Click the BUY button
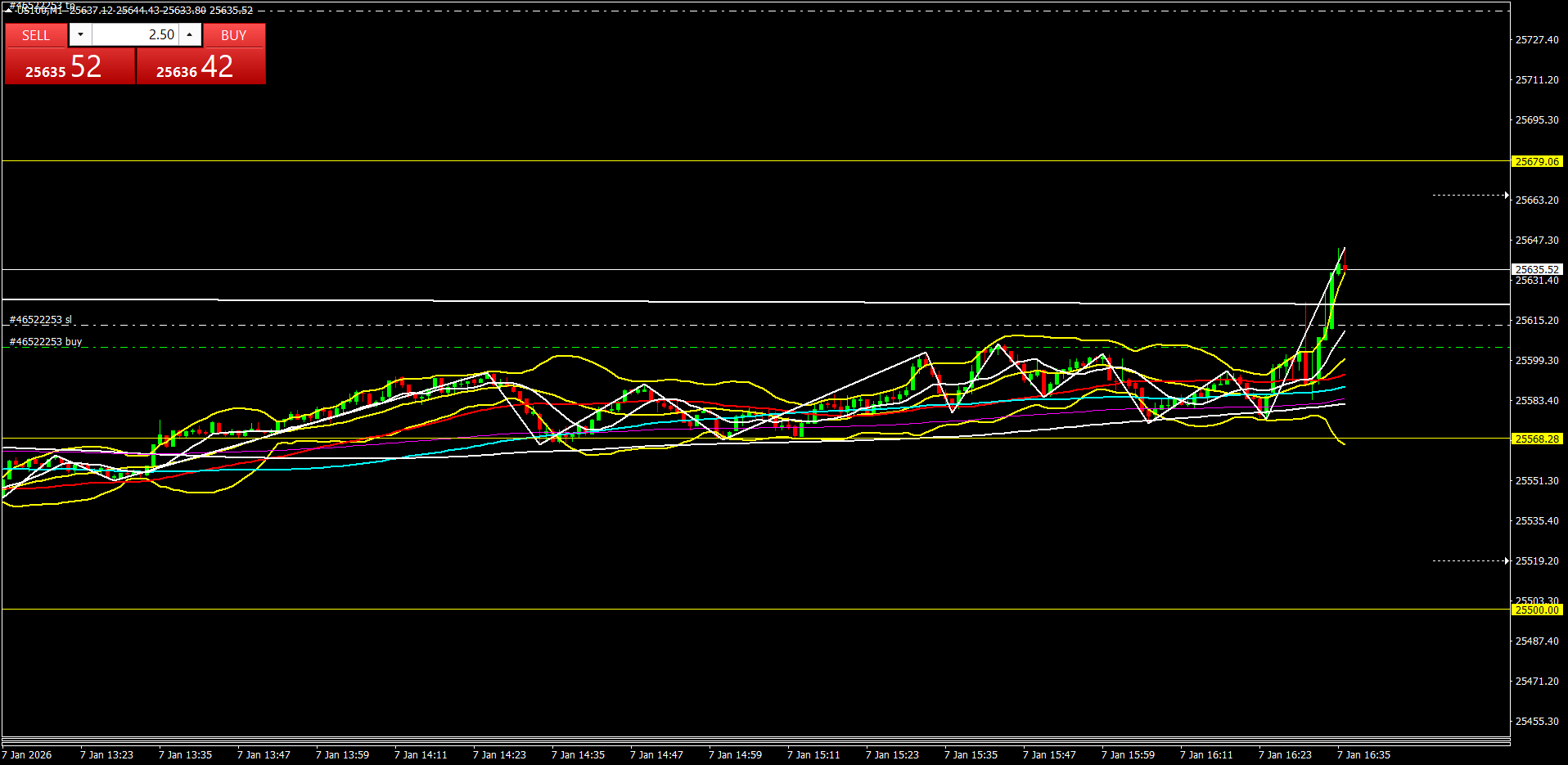 [x=233, y=35]
